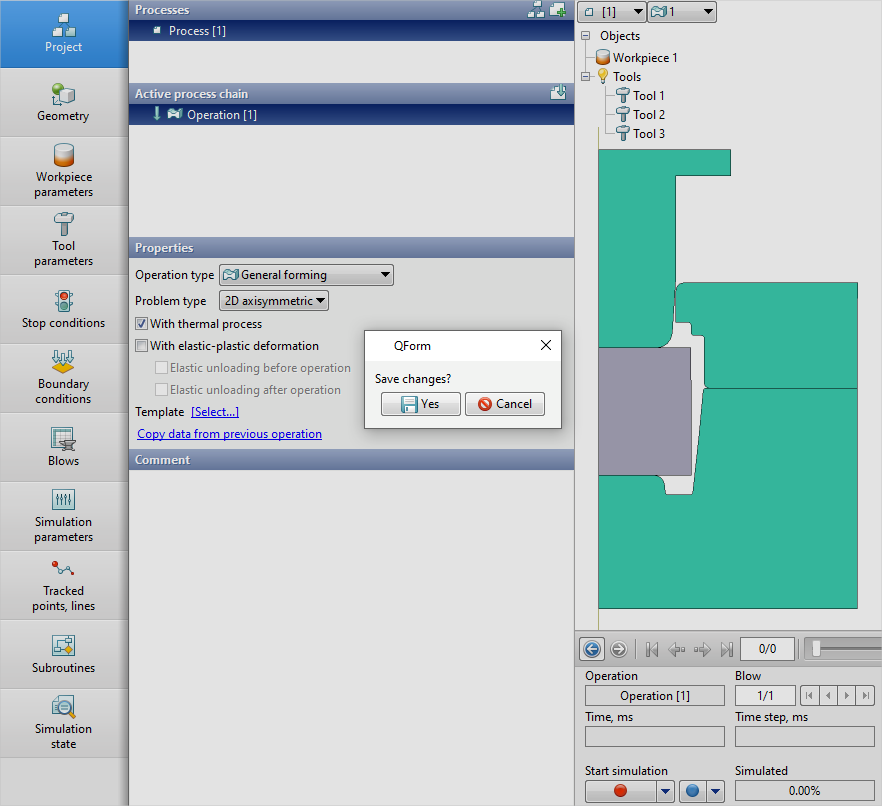The width and height of the screenshot is (882, 806).
Task: Open the Problem type dropdown
Action: 273,301
